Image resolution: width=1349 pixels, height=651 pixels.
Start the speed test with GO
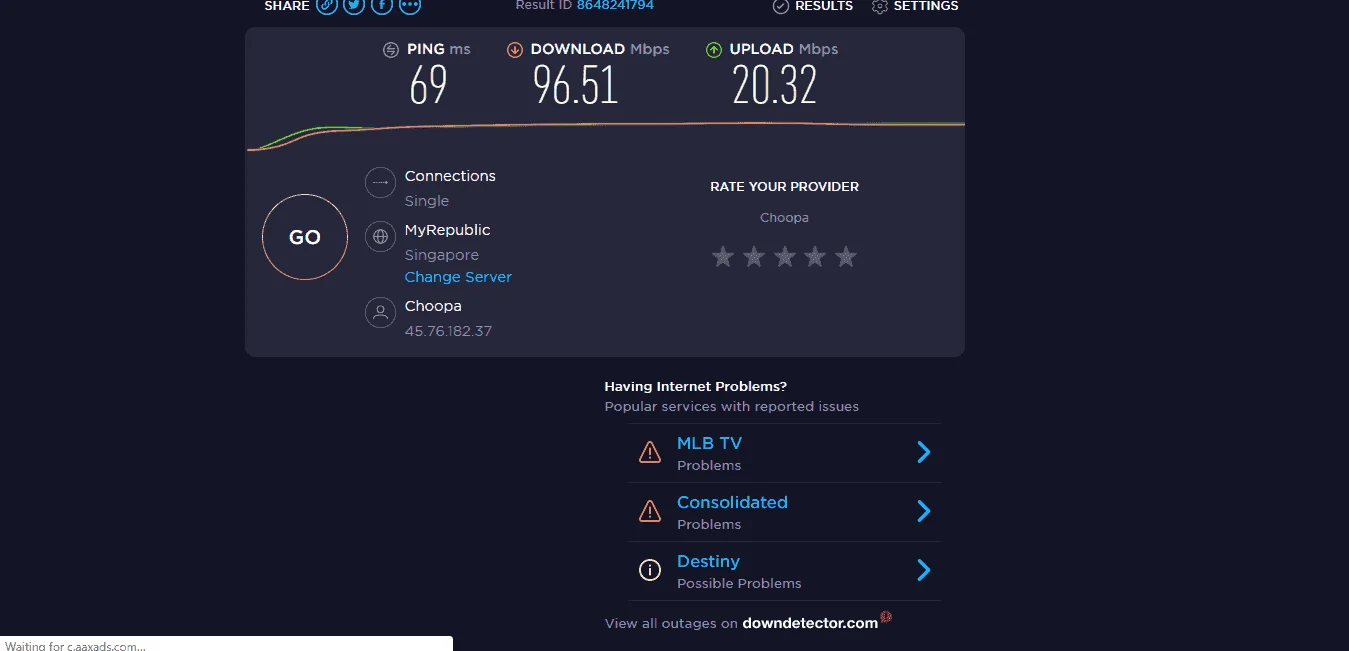point(305,237)
